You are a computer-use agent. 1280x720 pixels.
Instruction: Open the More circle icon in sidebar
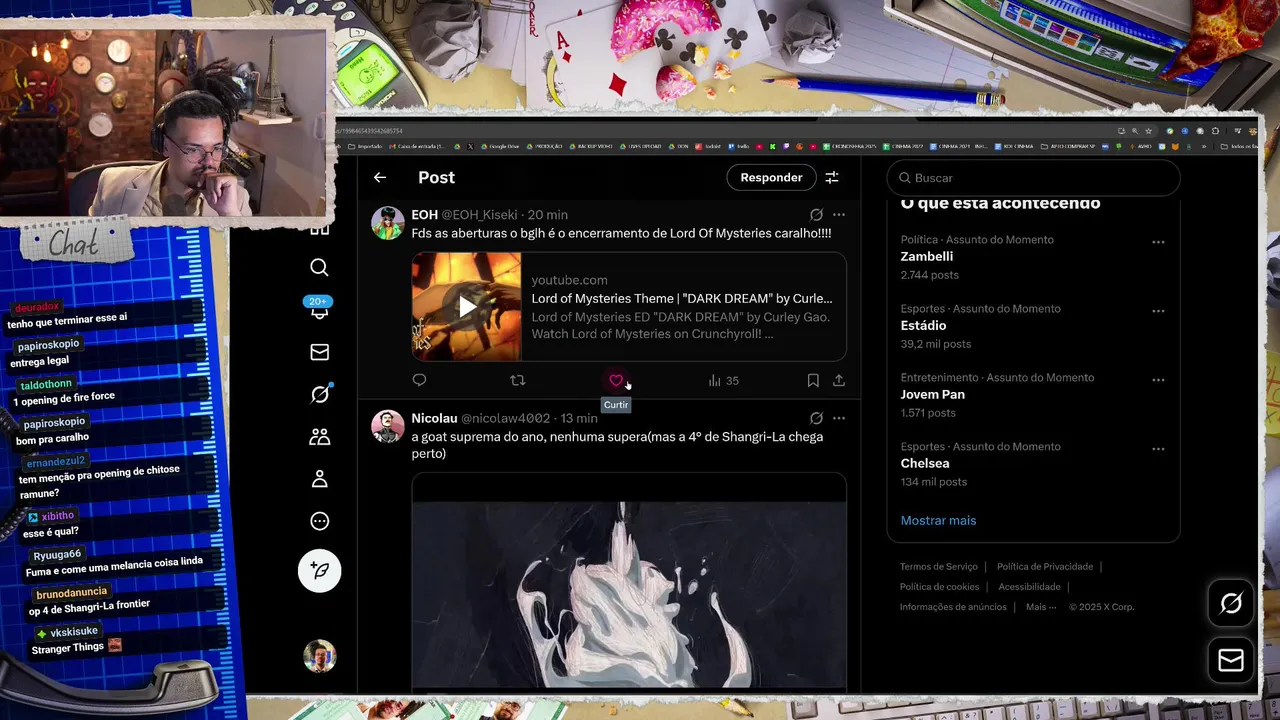[319, 521]
